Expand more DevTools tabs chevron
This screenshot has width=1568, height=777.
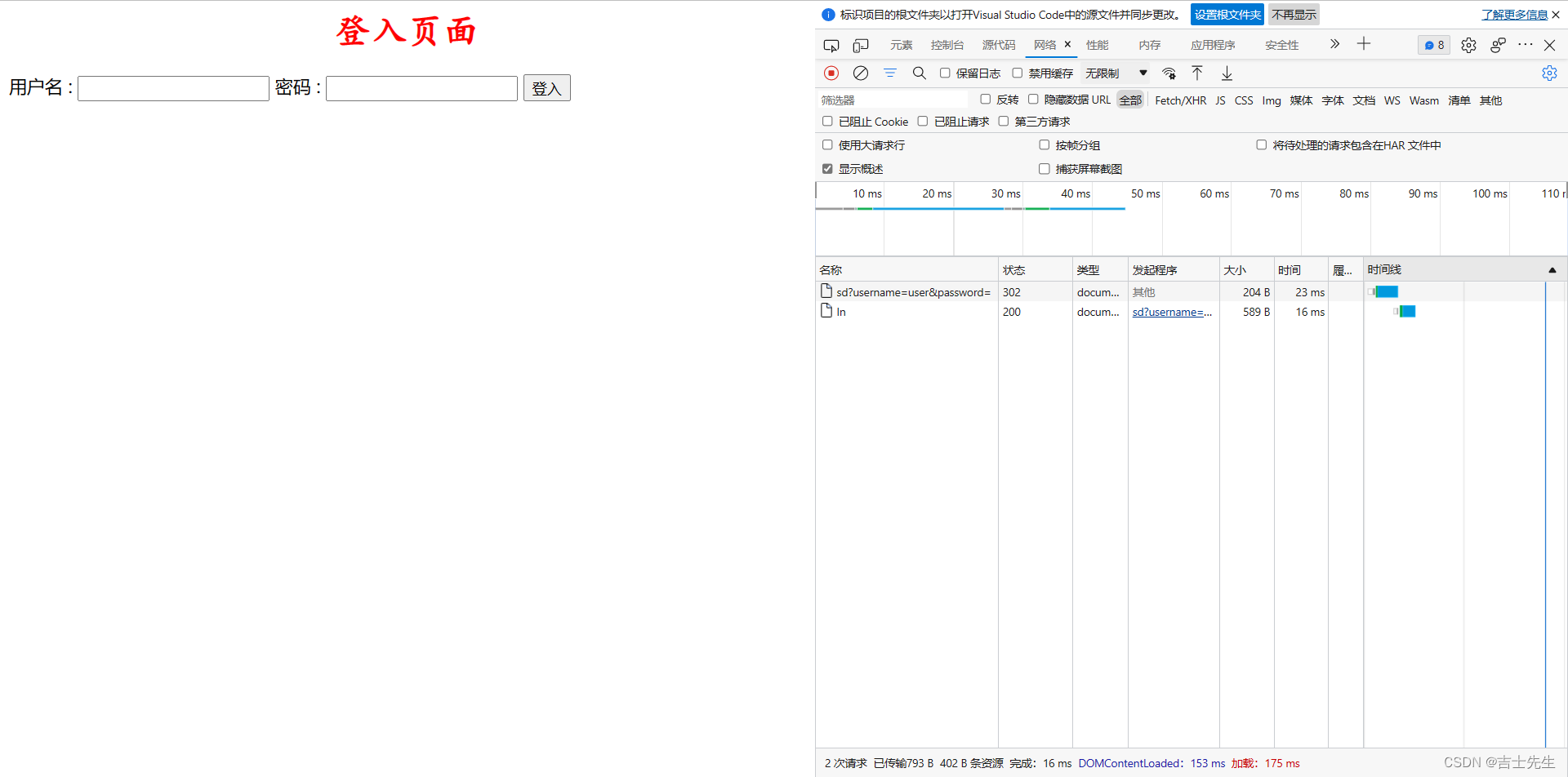tap(1334, 44)
